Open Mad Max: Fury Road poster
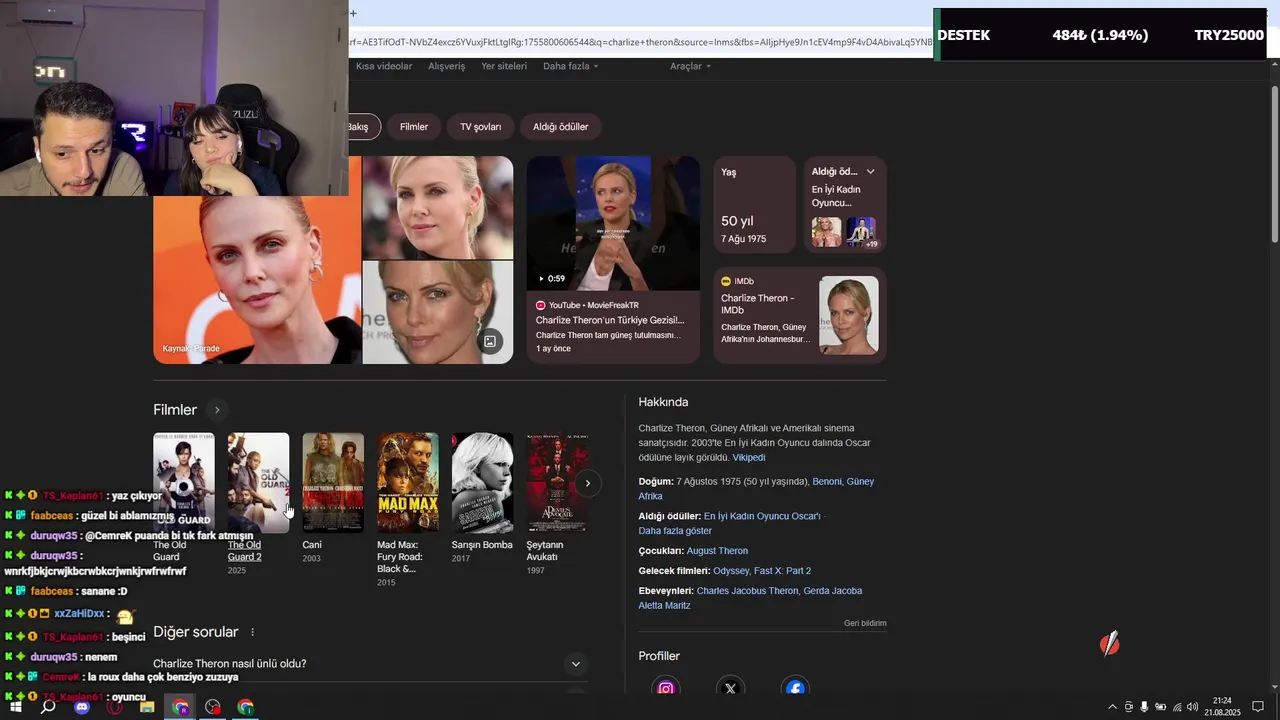The height and width of the screenshot is (720, 1280). [x=408, y=482]
